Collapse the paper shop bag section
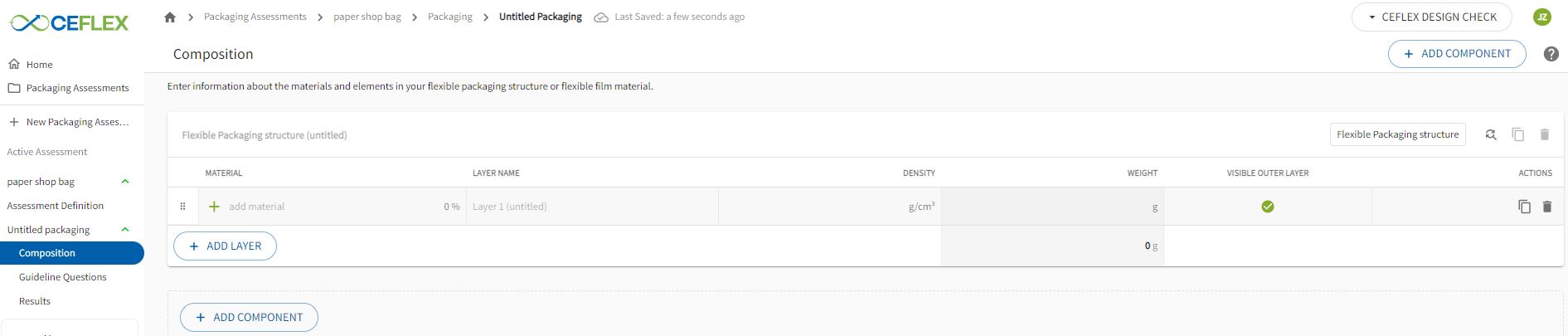The width and height of the screenshot is (1568, 336). click(x=125, y=182)
